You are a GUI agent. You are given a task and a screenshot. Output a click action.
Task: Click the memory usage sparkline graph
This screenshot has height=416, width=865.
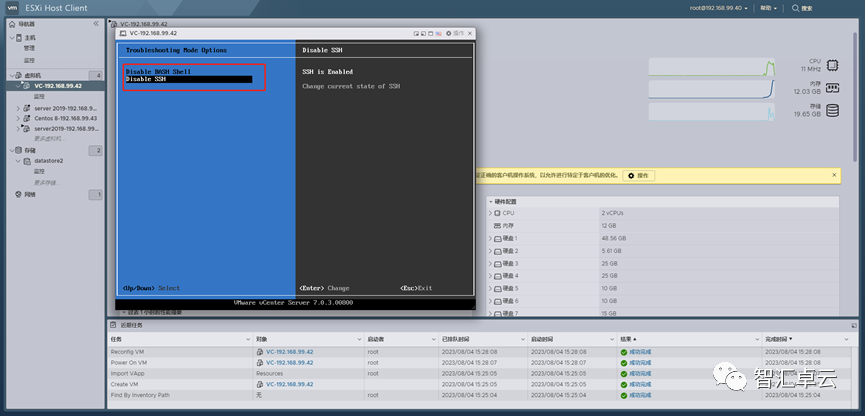coord(712,89)
